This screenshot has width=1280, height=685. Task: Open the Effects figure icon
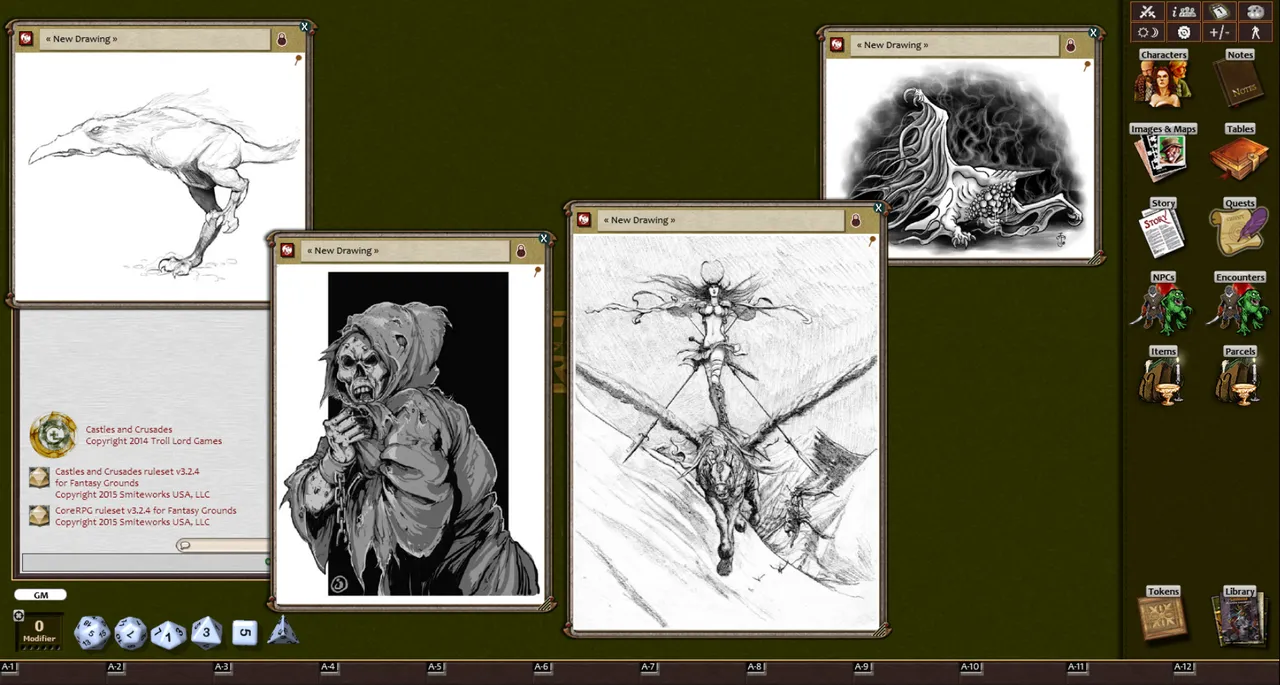click(x=1254, y=32)
